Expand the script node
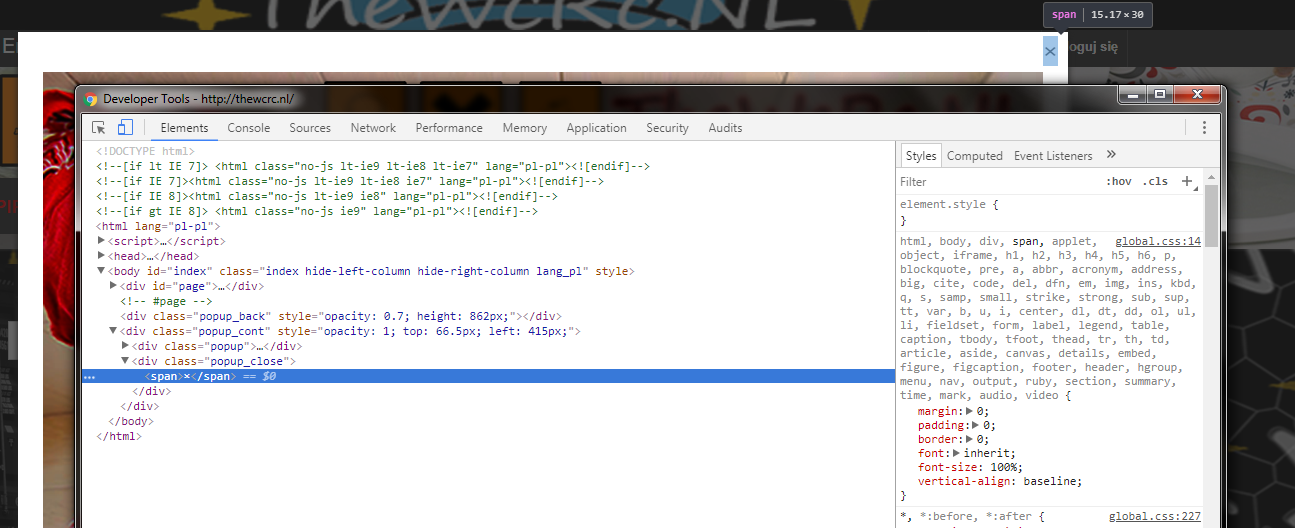 (x=101, y=241)
